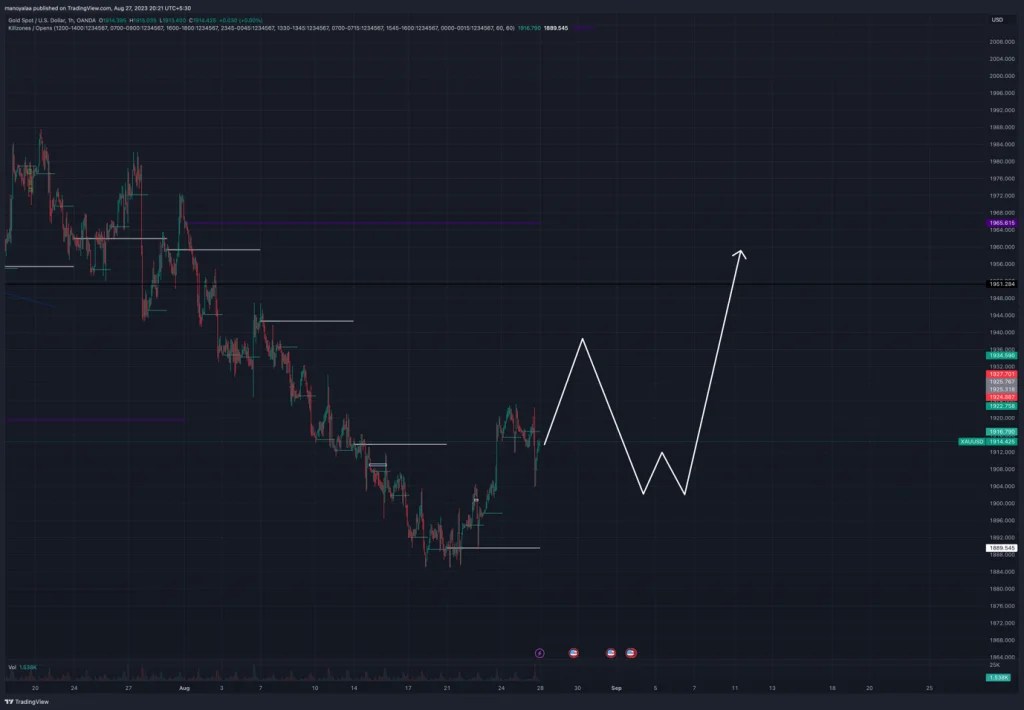The image size is (1024, 710).
Task: Open the middle US flag economic event icon
Action: tap(611, 653)
